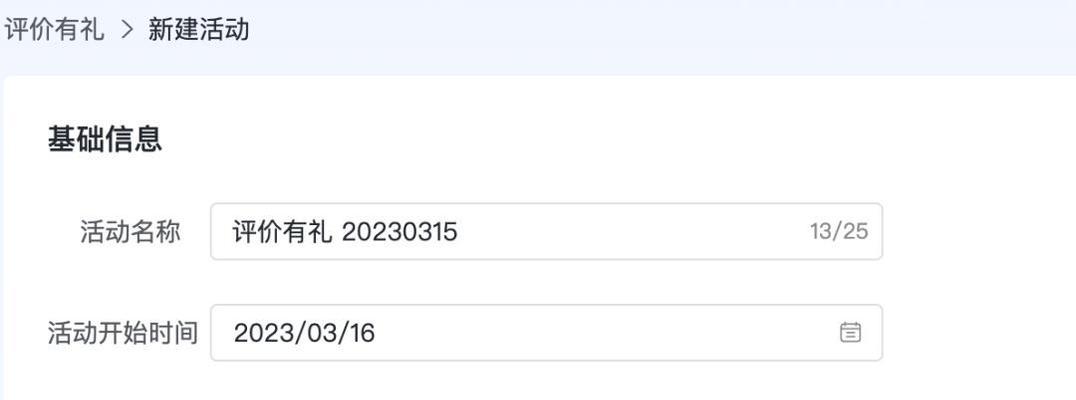The height and width of the screenshot is (400, 1076).
Task: Click the breadcrumb chevron separator arrow
Action: coord(127,30)
